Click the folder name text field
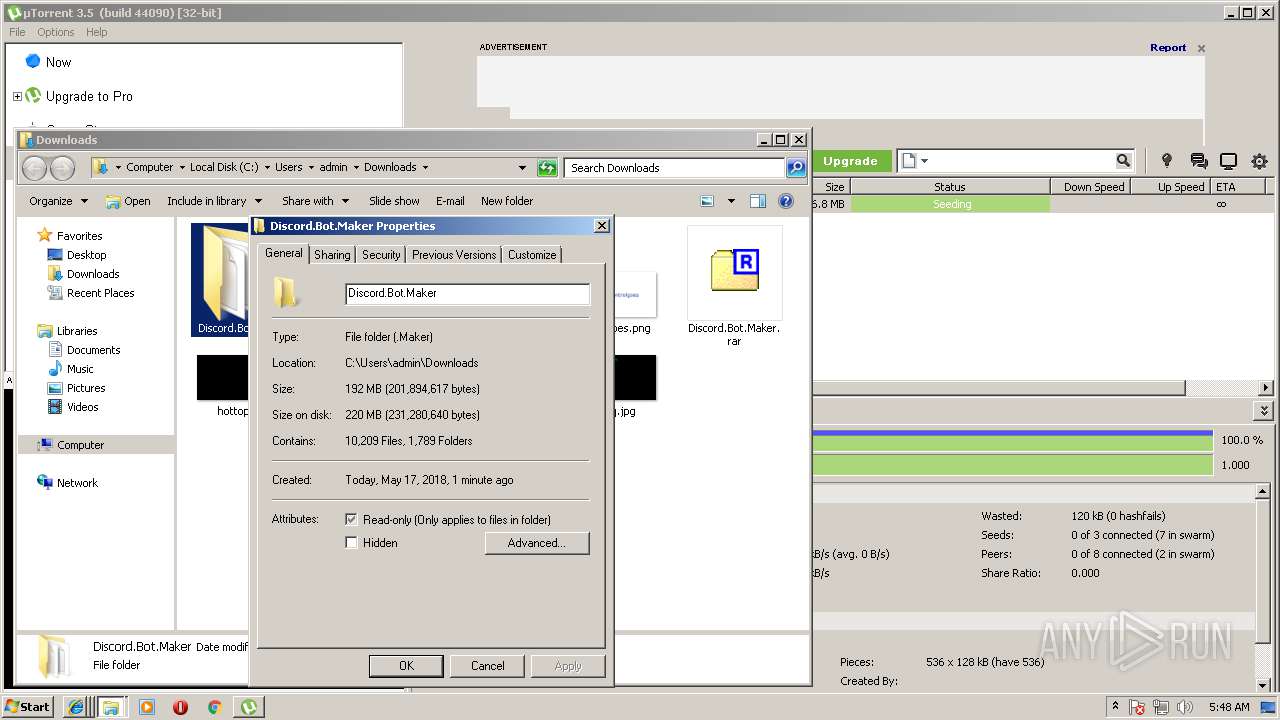Viewport: 1280px width, 720px height. click(467, 293)
